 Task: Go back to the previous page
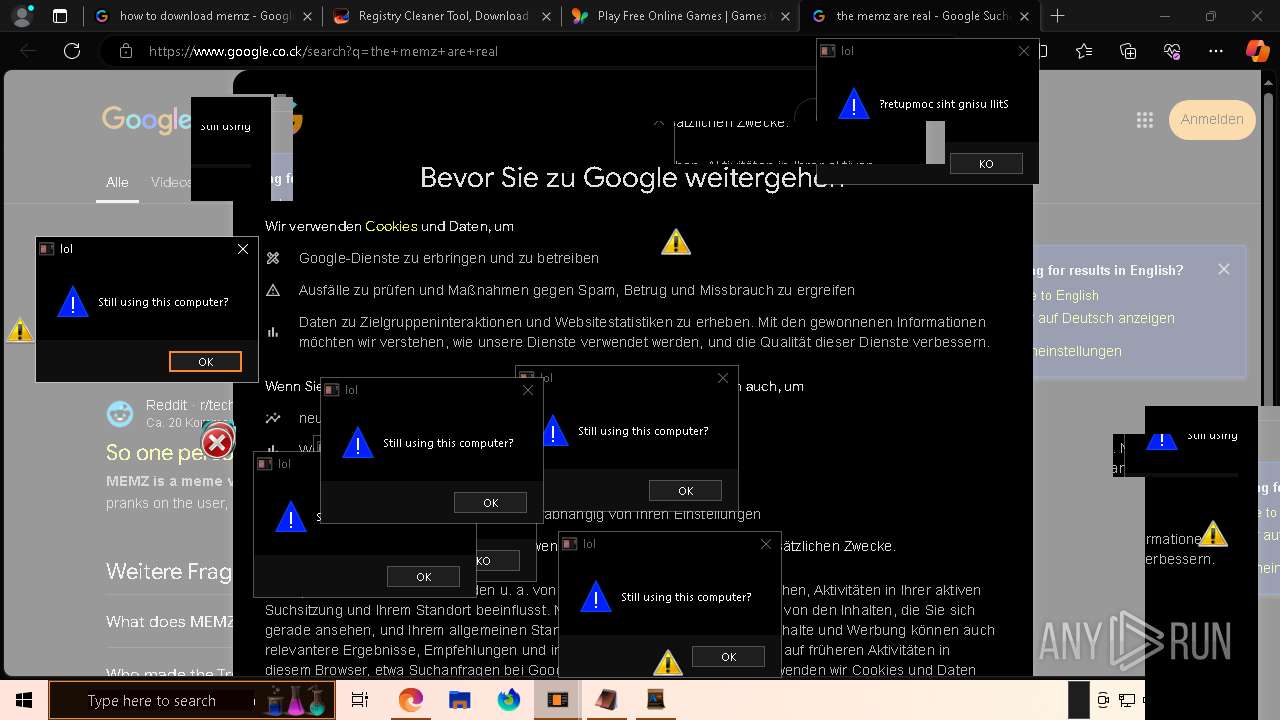(28, 51)
